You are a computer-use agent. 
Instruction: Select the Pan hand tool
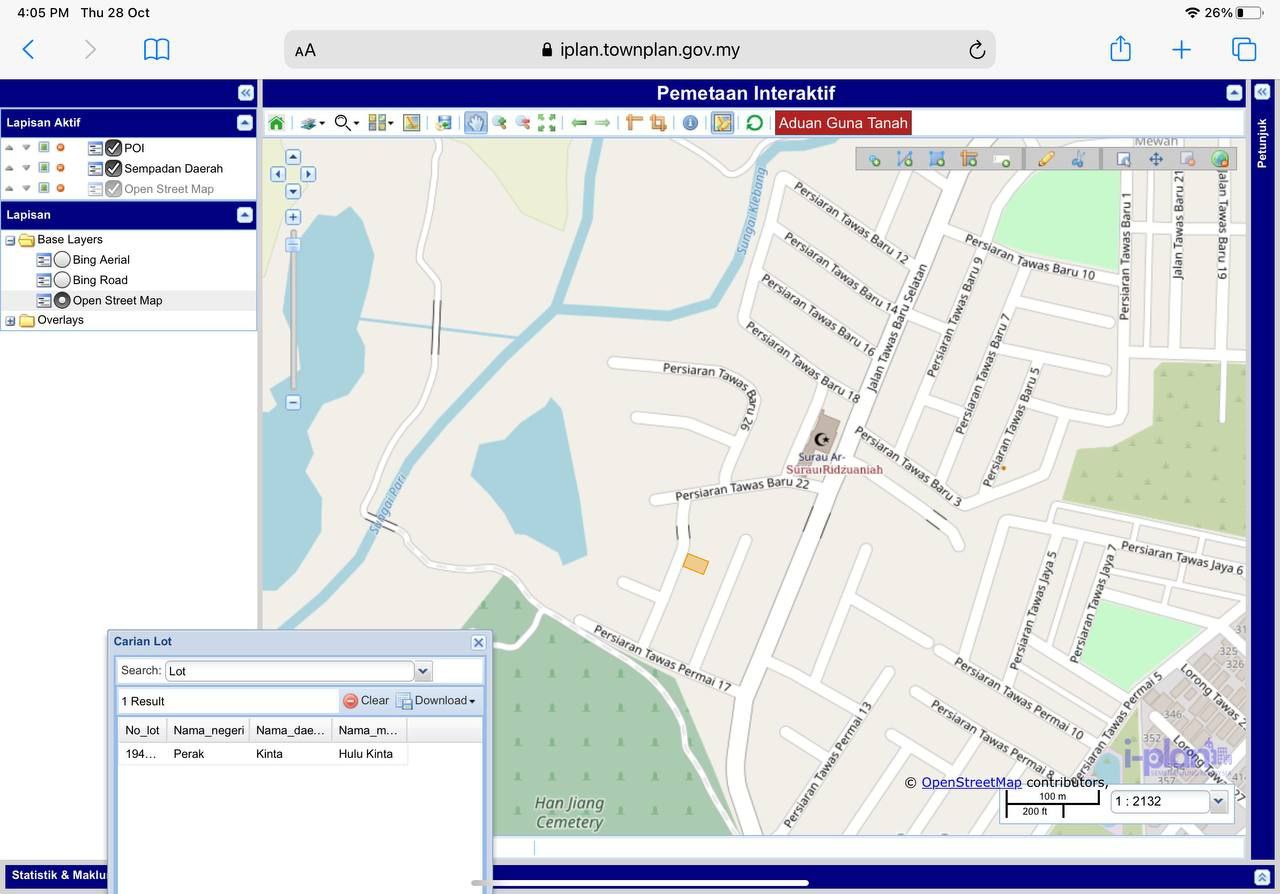[x=475, y=123]
